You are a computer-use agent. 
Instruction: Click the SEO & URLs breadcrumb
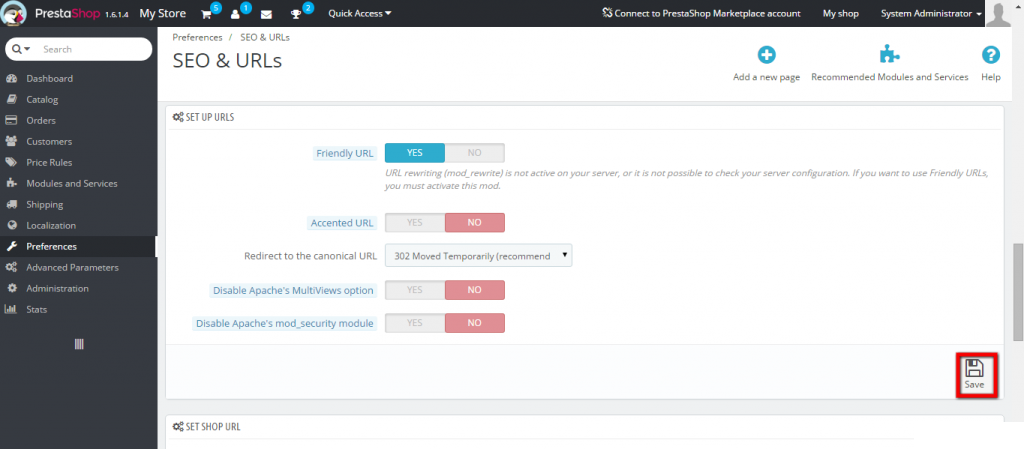[x=265, y=37]
